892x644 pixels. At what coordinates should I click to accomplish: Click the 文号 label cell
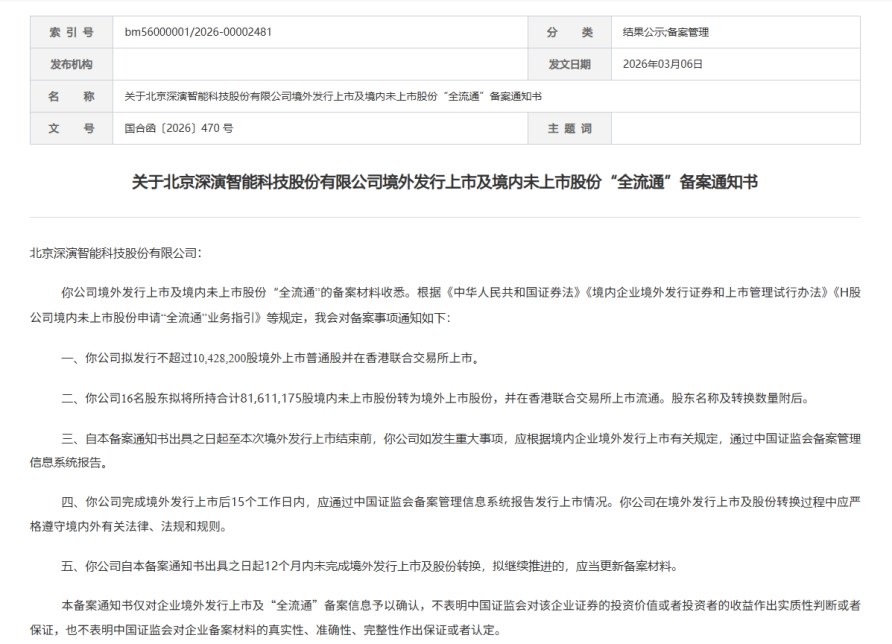[x=71, y=128]
